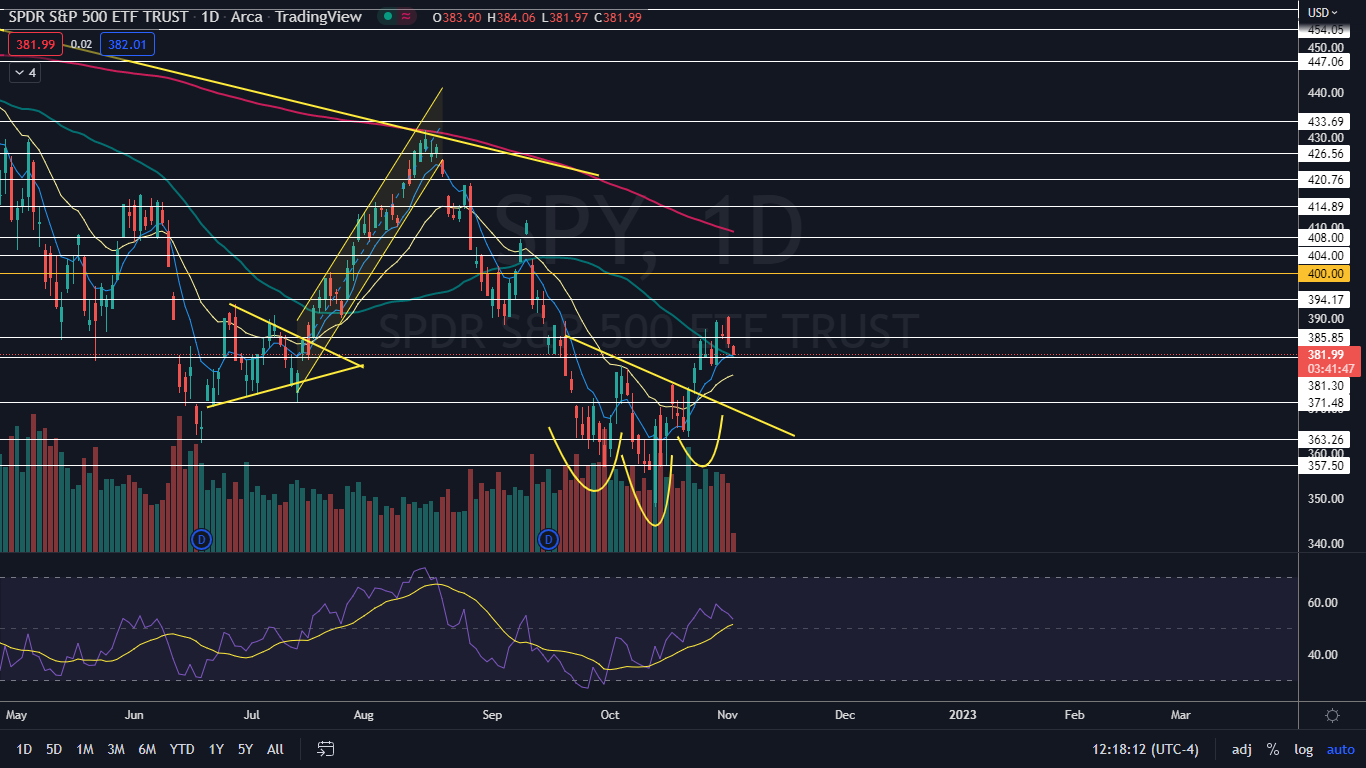Image resolution: width=1366 pixels, height=768 pixels.
Task: Select the YTD time range
Action: (x=182, y=749)
